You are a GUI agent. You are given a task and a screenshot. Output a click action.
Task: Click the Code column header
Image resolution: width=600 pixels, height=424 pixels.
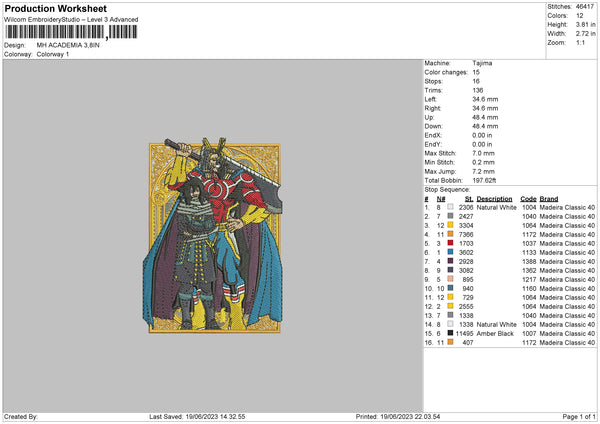pyautogui.click(x=528, y=198)
